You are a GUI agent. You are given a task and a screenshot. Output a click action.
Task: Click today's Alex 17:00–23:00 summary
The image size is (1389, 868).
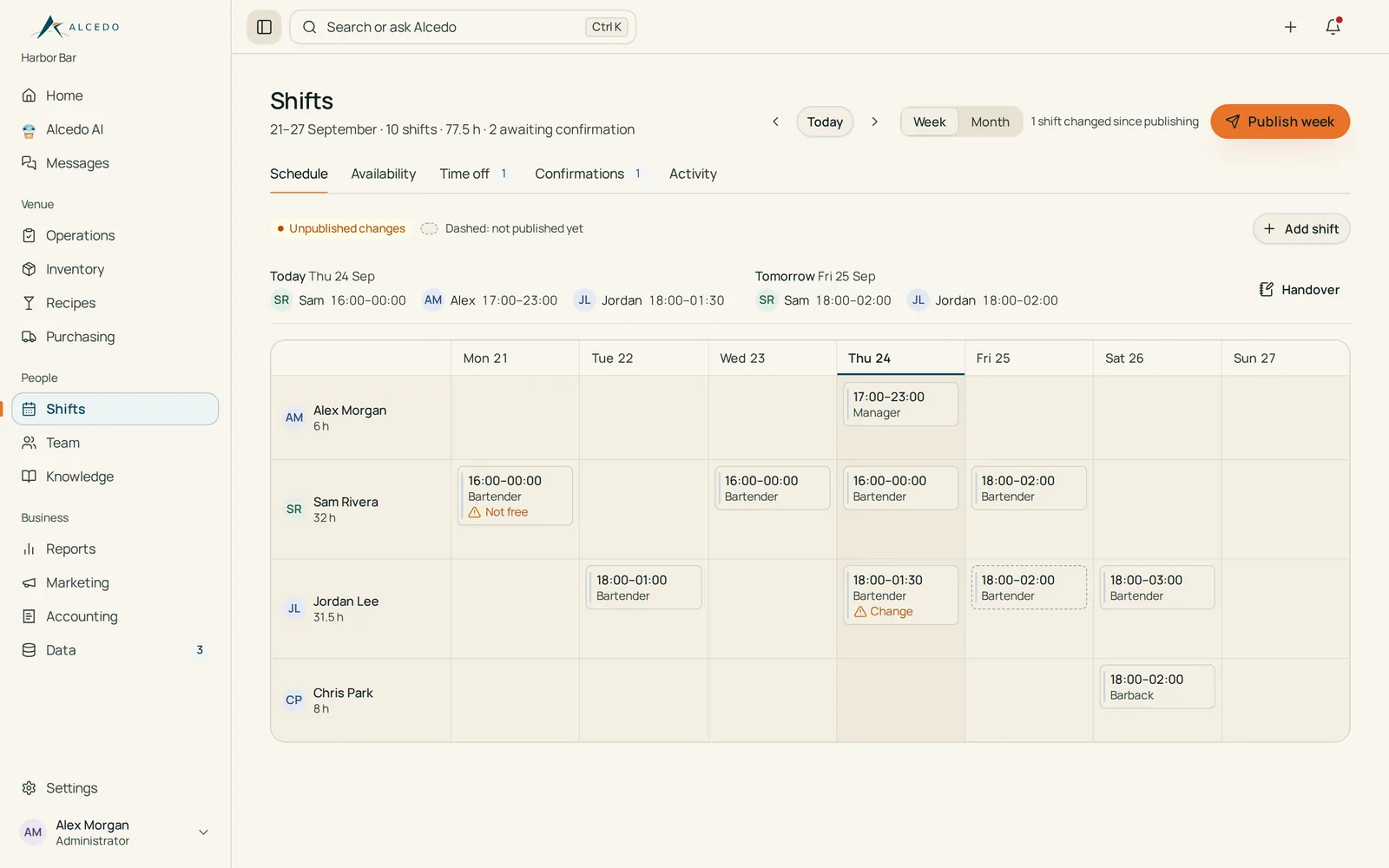point(490,300)
